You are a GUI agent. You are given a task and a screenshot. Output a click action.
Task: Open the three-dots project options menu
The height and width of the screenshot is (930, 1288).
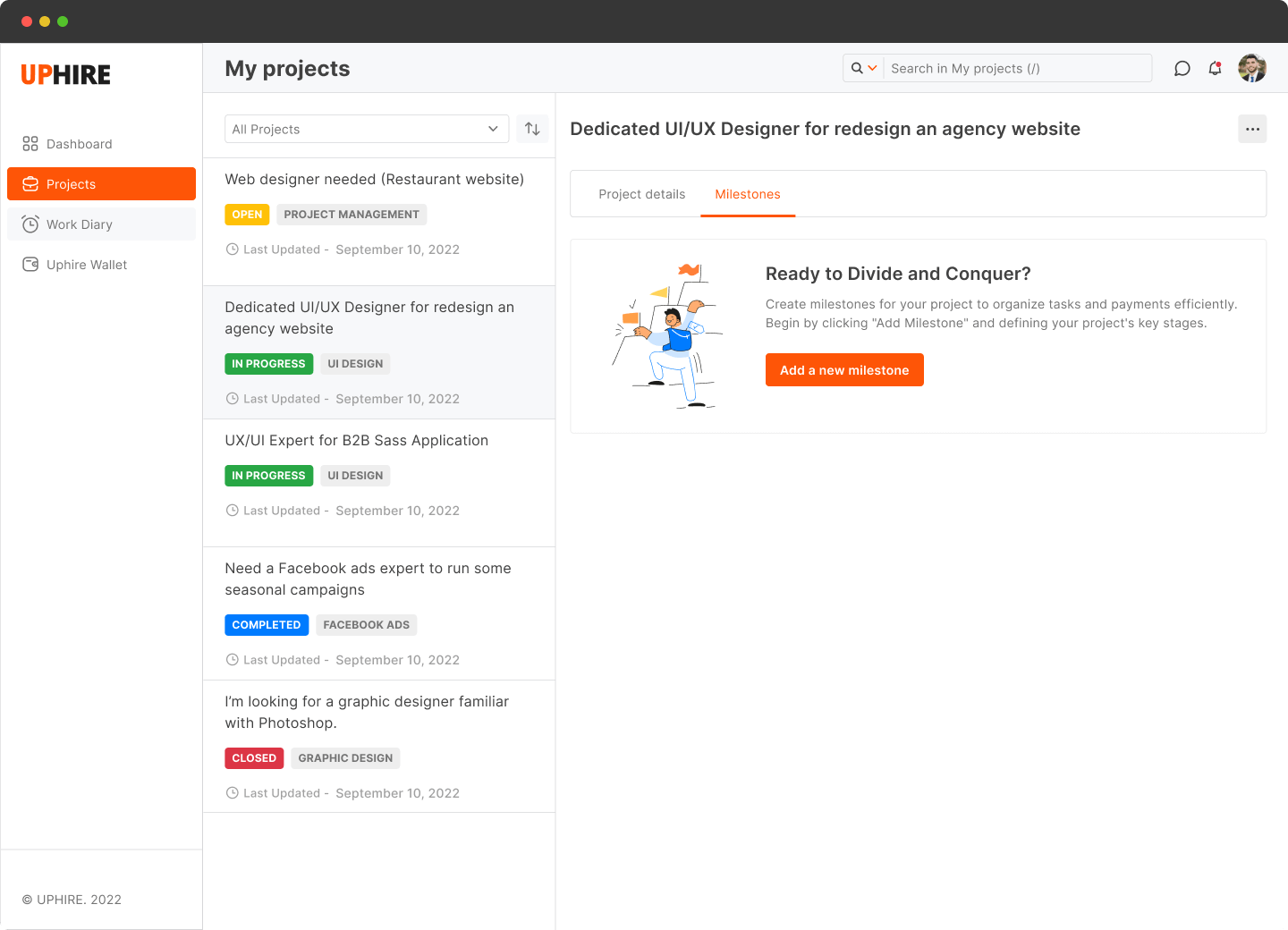point(1252,129)
